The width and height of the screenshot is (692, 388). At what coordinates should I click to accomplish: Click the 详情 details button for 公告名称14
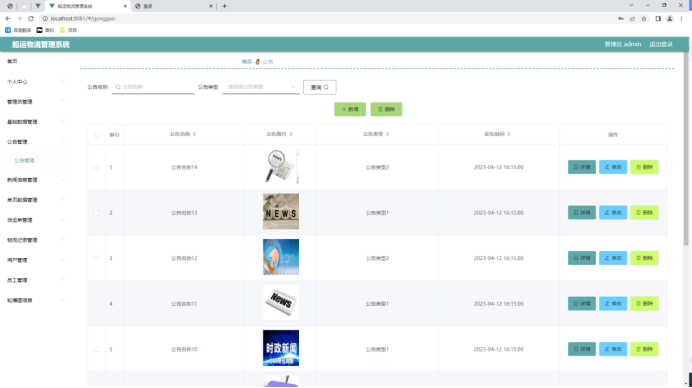click(582, 167)
